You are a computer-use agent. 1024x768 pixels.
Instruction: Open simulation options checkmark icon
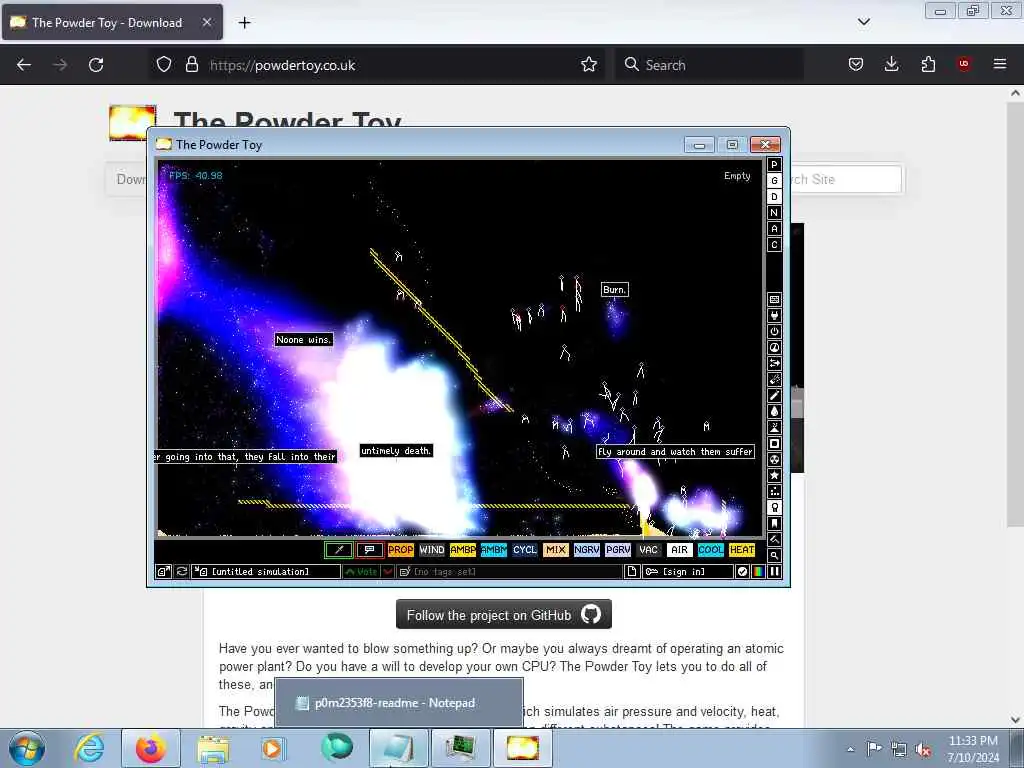tap(743, 571)
